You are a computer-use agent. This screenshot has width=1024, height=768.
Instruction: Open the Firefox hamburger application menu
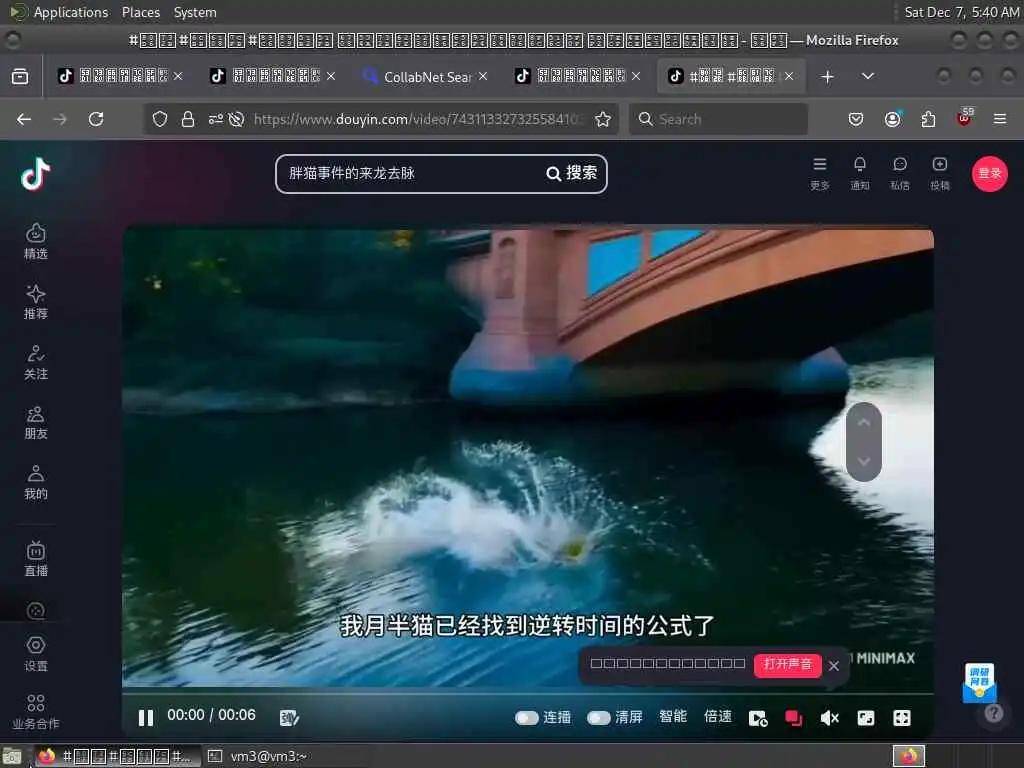click(x=1000, y=120)
